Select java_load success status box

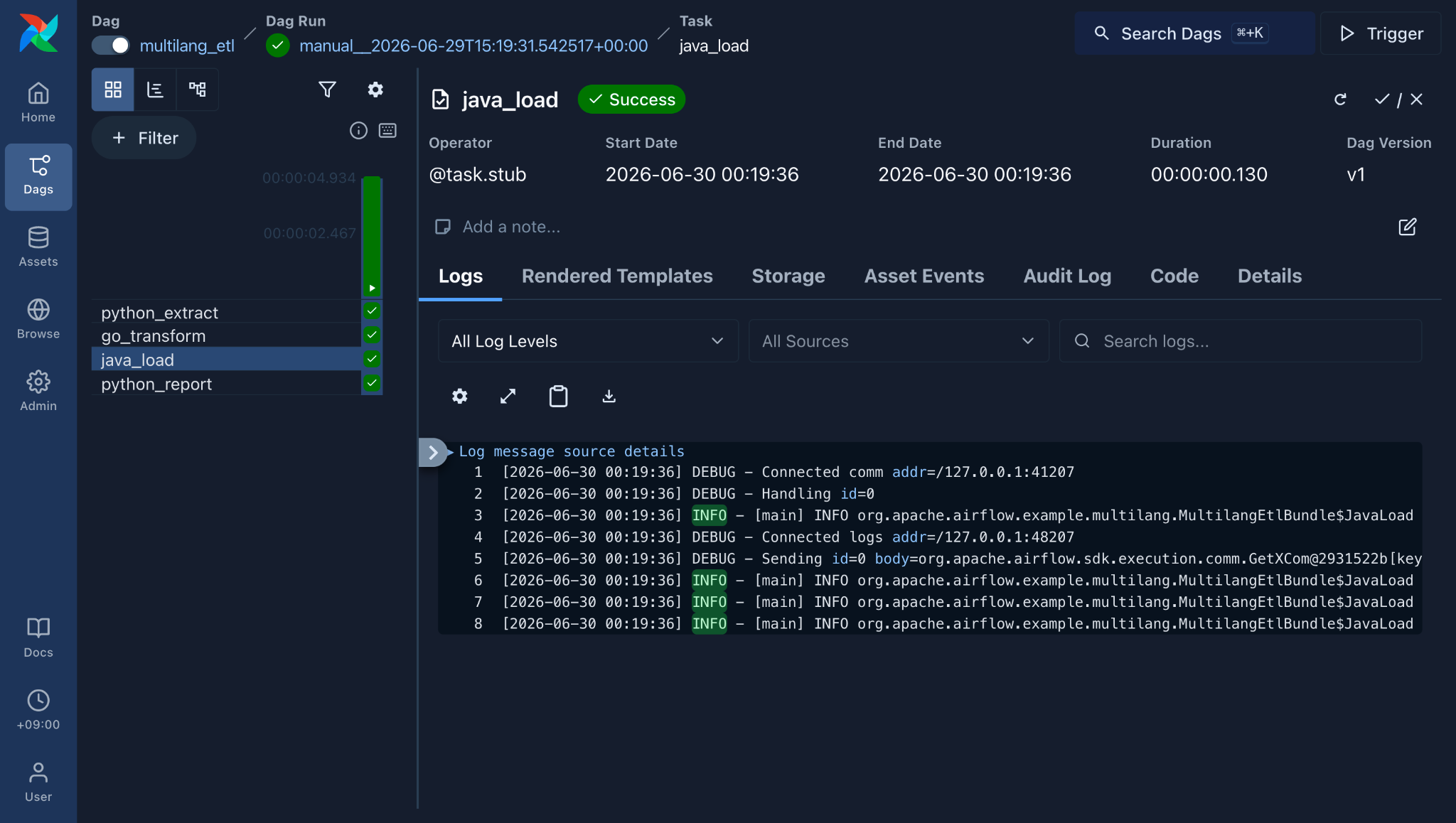coord(372,359)
